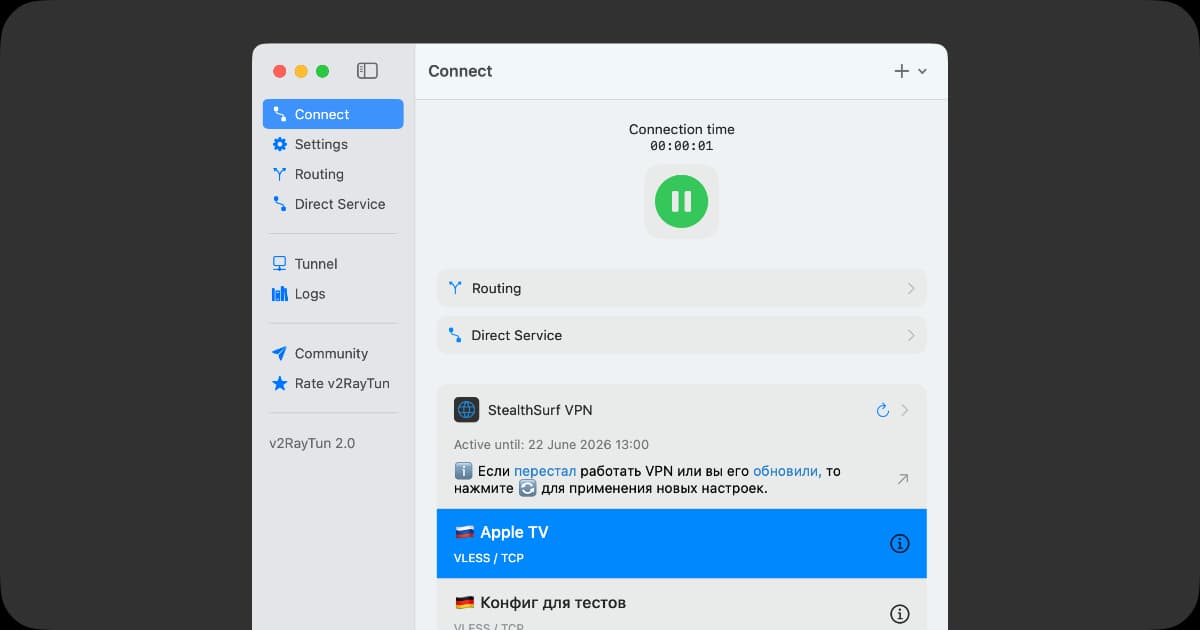This screenshot has width=1200, height=630.
Task: Expand the Direct Service row chevron
Action: point(910,335)
